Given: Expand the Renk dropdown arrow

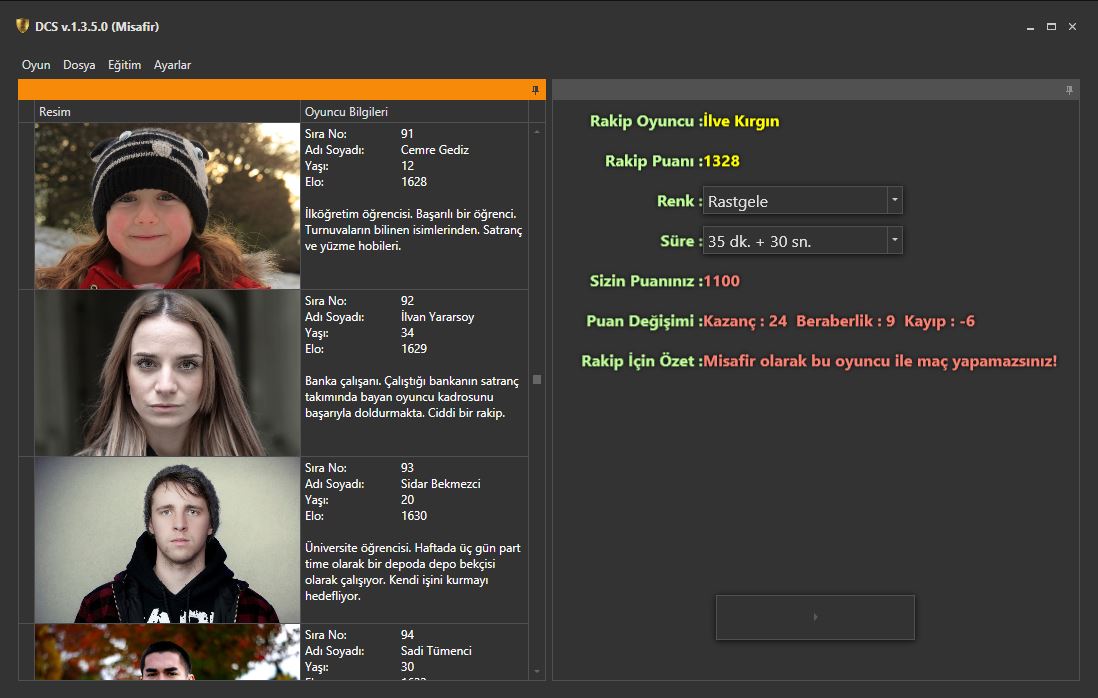Looking at the screenshot, I should pos(894,200).
